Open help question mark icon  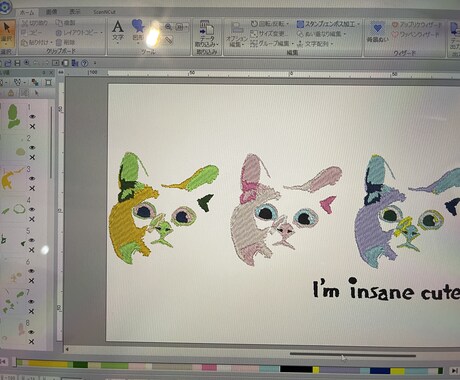[85, 63]
